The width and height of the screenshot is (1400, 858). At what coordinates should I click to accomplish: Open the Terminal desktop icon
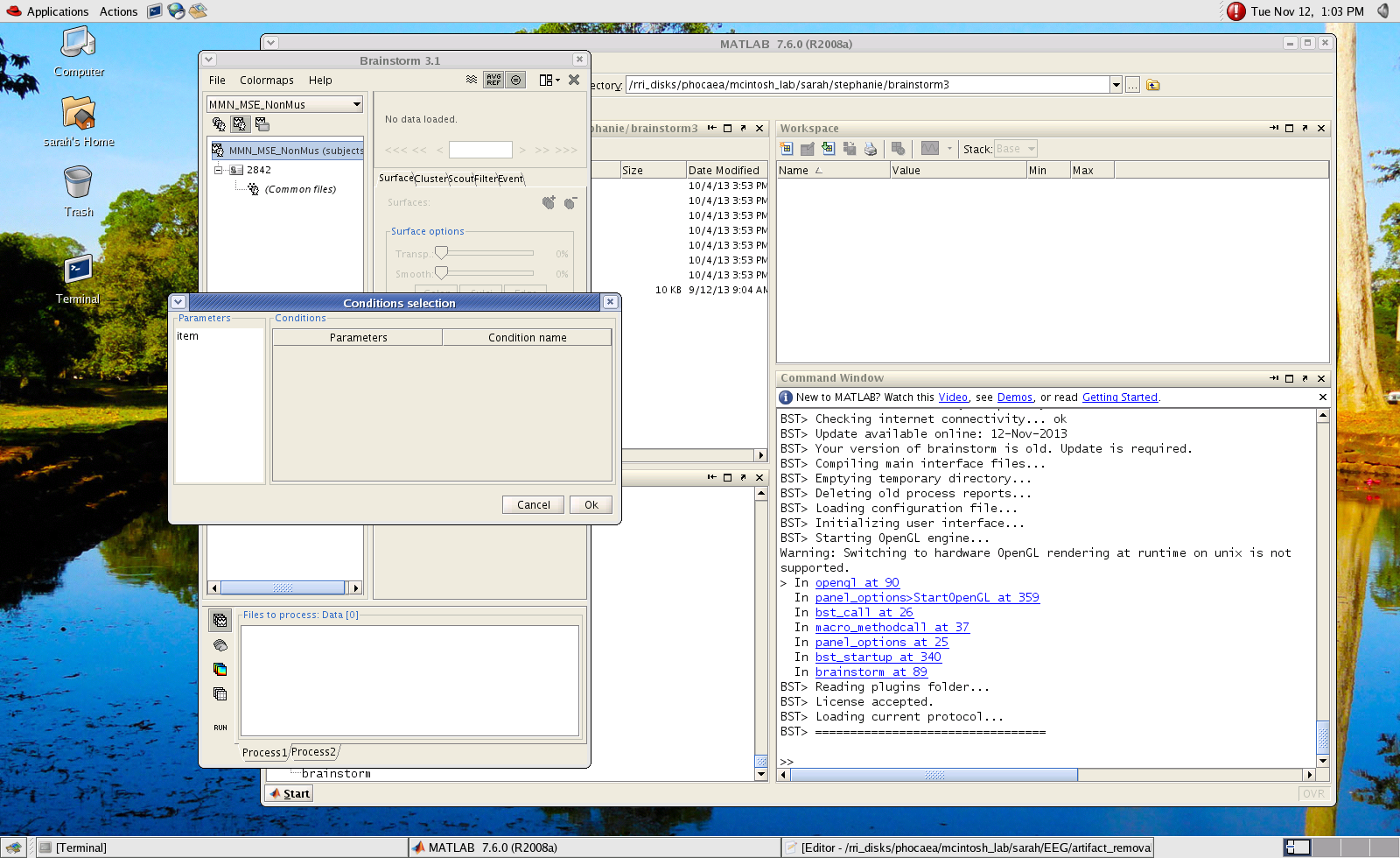[x=78, y=280]
